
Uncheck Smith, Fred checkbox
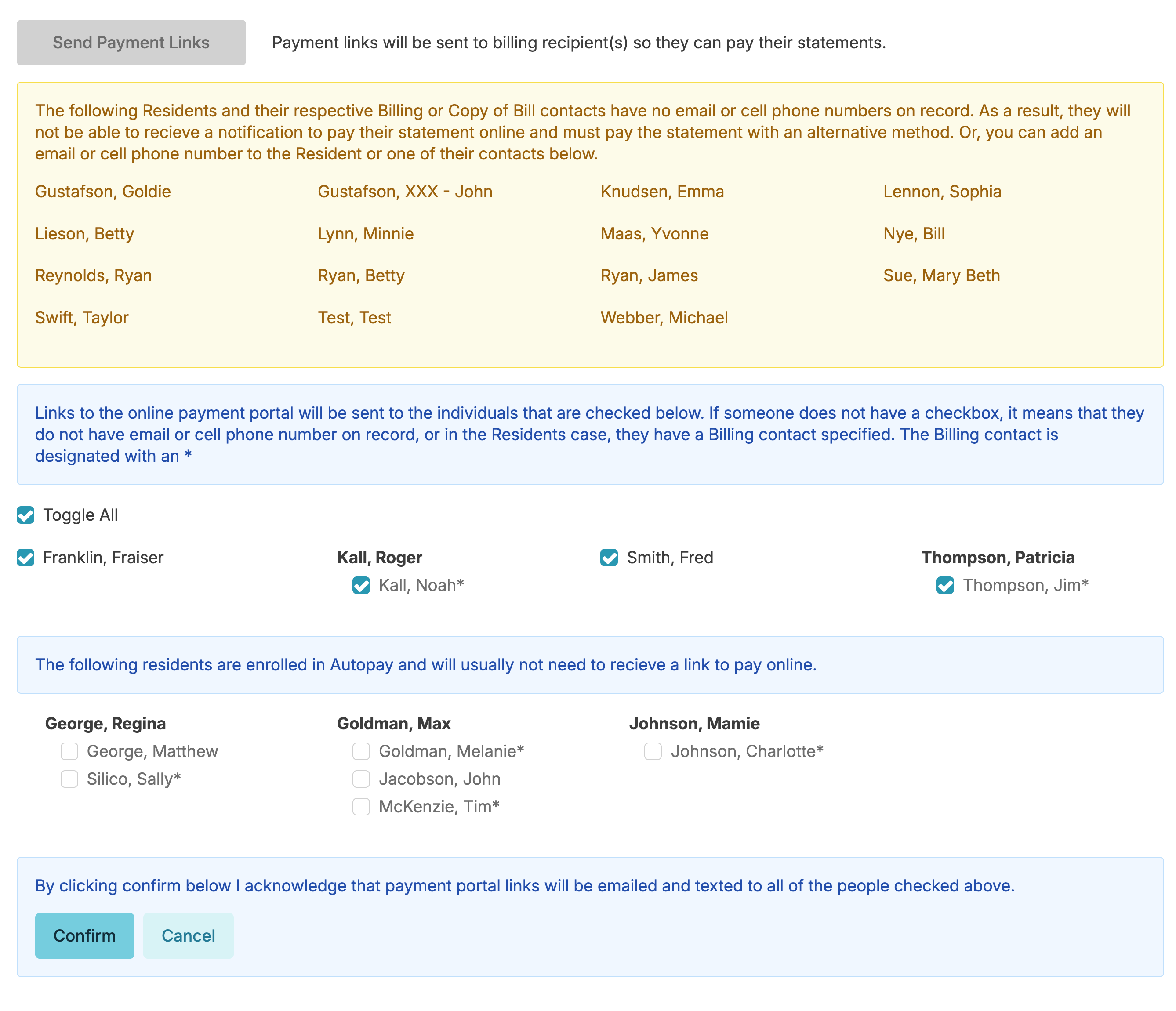tap(609, 558)
